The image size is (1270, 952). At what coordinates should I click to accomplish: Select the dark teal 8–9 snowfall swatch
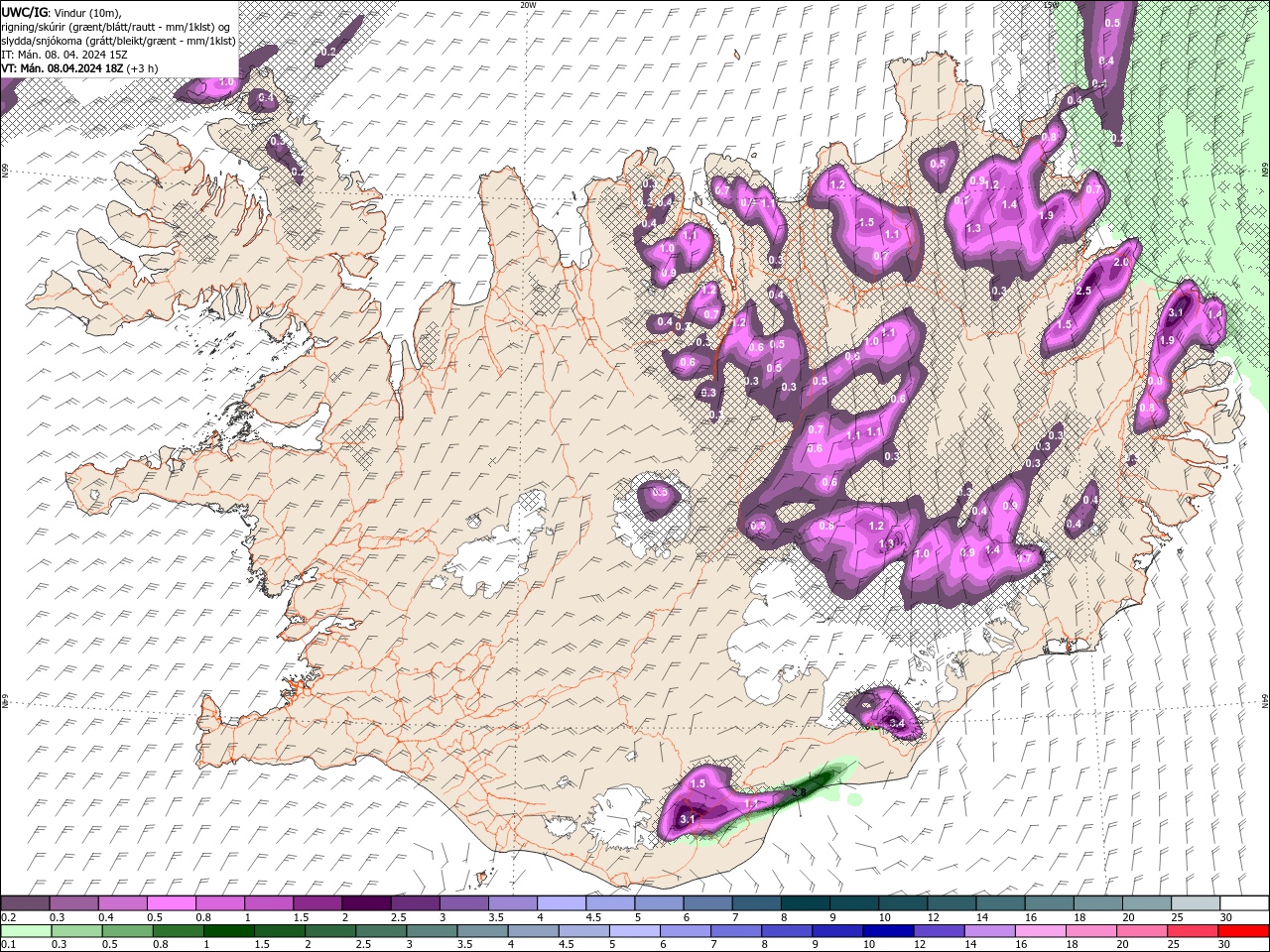[805, 903]
